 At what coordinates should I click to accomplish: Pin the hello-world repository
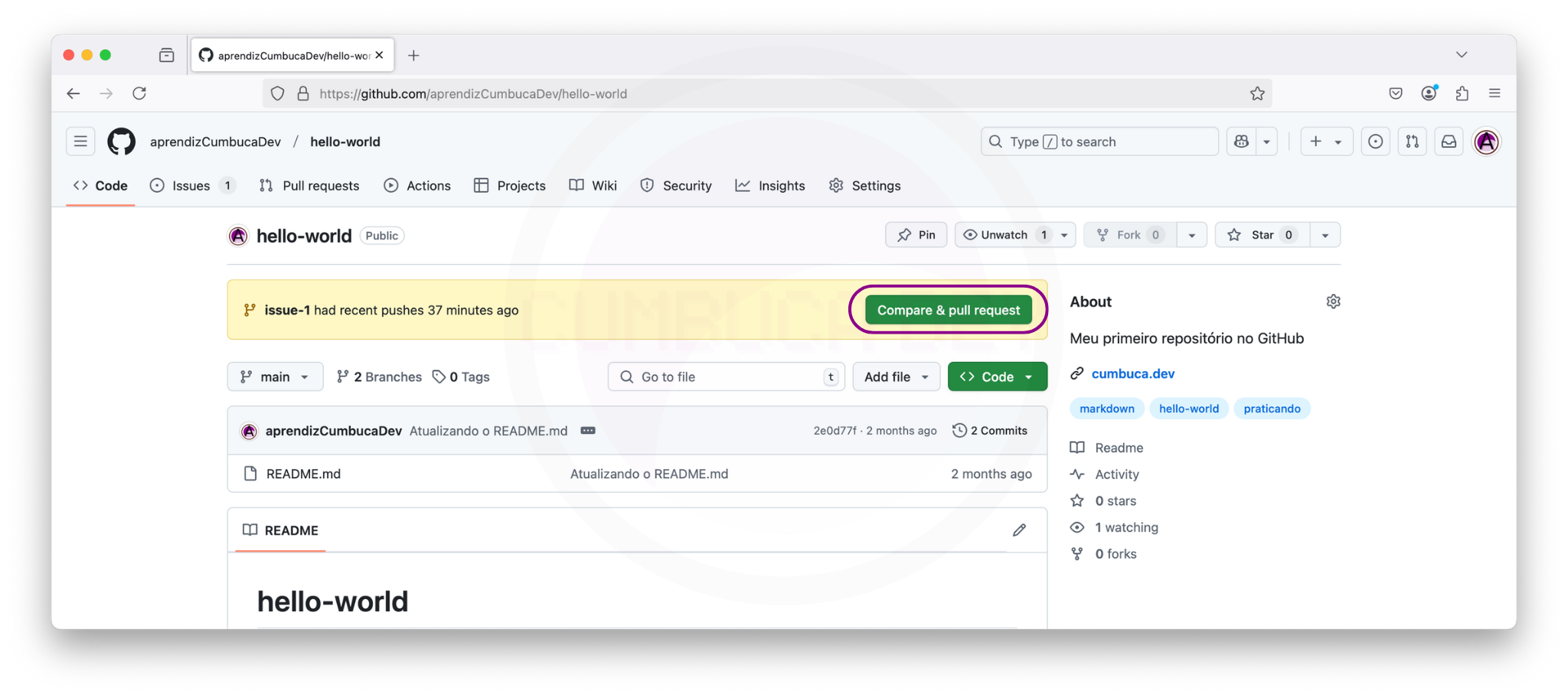tap(916, 235)
